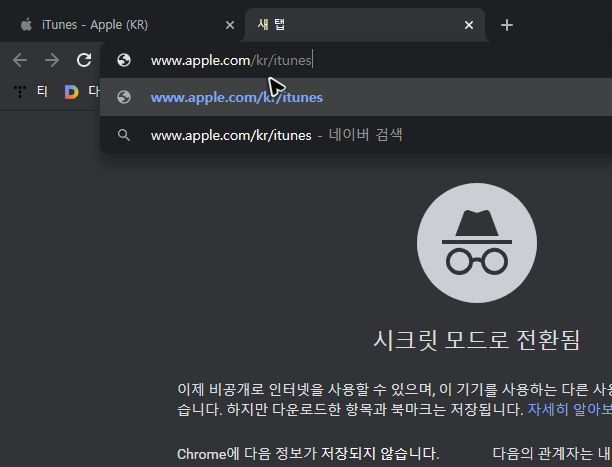The width and height of the screenshot is (612, 467).
Task: Choose the 네이버 검색 search suggestion
Action: [x=356, y=135]
